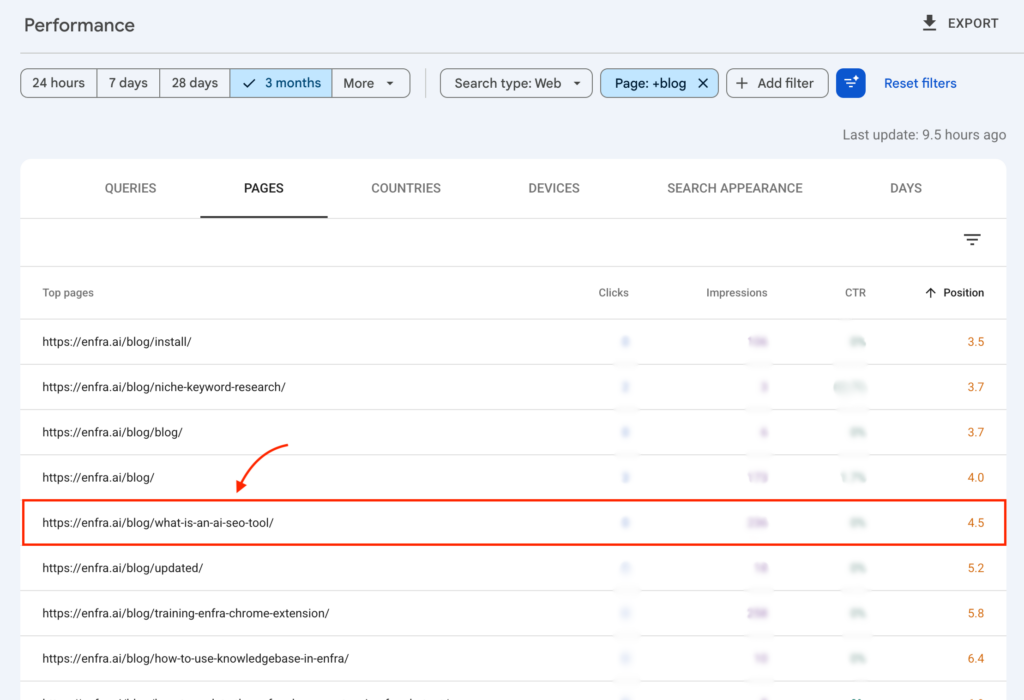Image resolution: width=1024 pixels, height=700 pixels.
Task: Click position value 5.2
Action: pos(976,568)
